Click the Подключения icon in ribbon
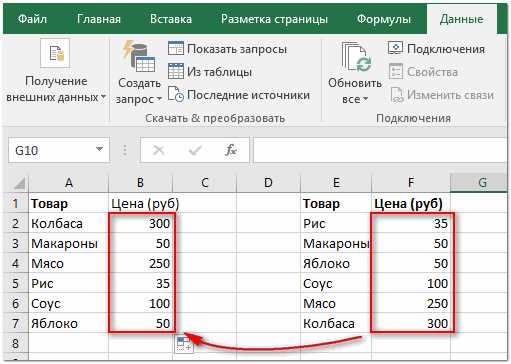This screenshot has height=364, width=511. pos(395,49)
